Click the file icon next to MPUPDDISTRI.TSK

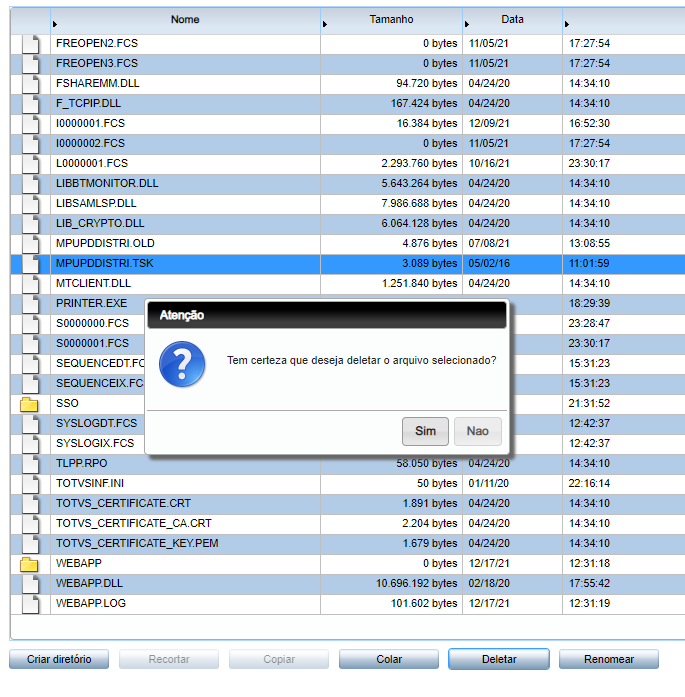pyautogui.click(x=30, y=264)
